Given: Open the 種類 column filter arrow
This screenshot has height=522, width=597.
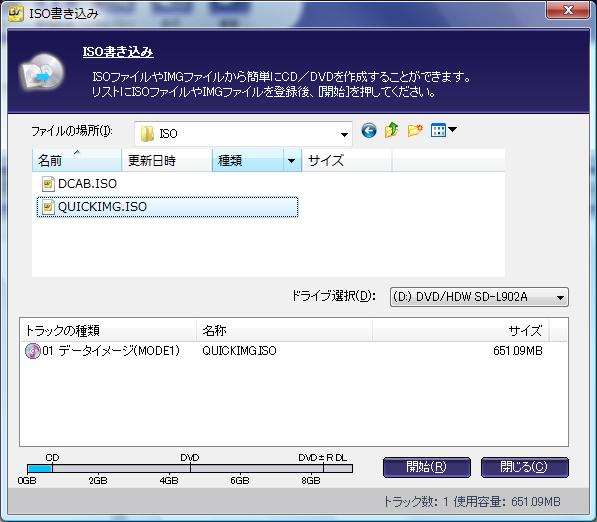Looking at the screenshot, I should (292, 161).
